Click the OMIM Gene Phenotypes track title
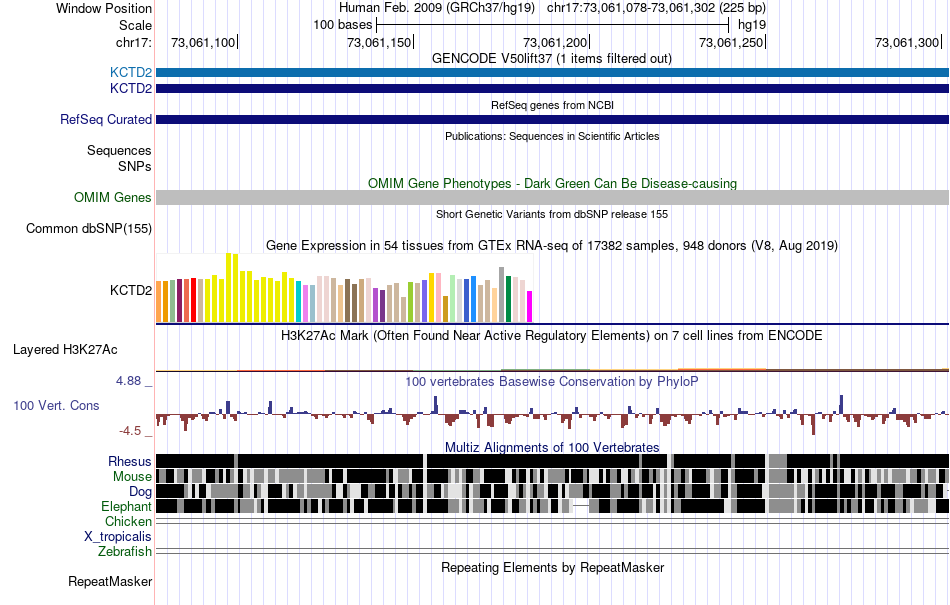The image size is (950, 605). pyautogui.click(x=552, y=183)
